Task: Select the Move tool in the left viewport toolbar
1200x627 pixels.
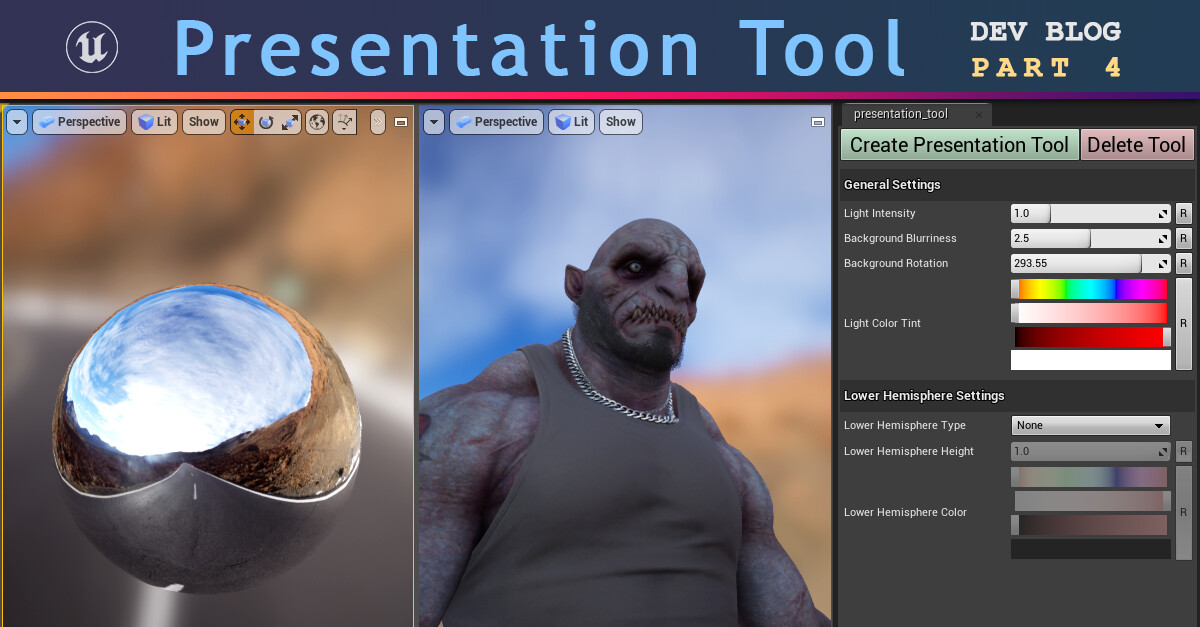Action: tap(243, 122)
